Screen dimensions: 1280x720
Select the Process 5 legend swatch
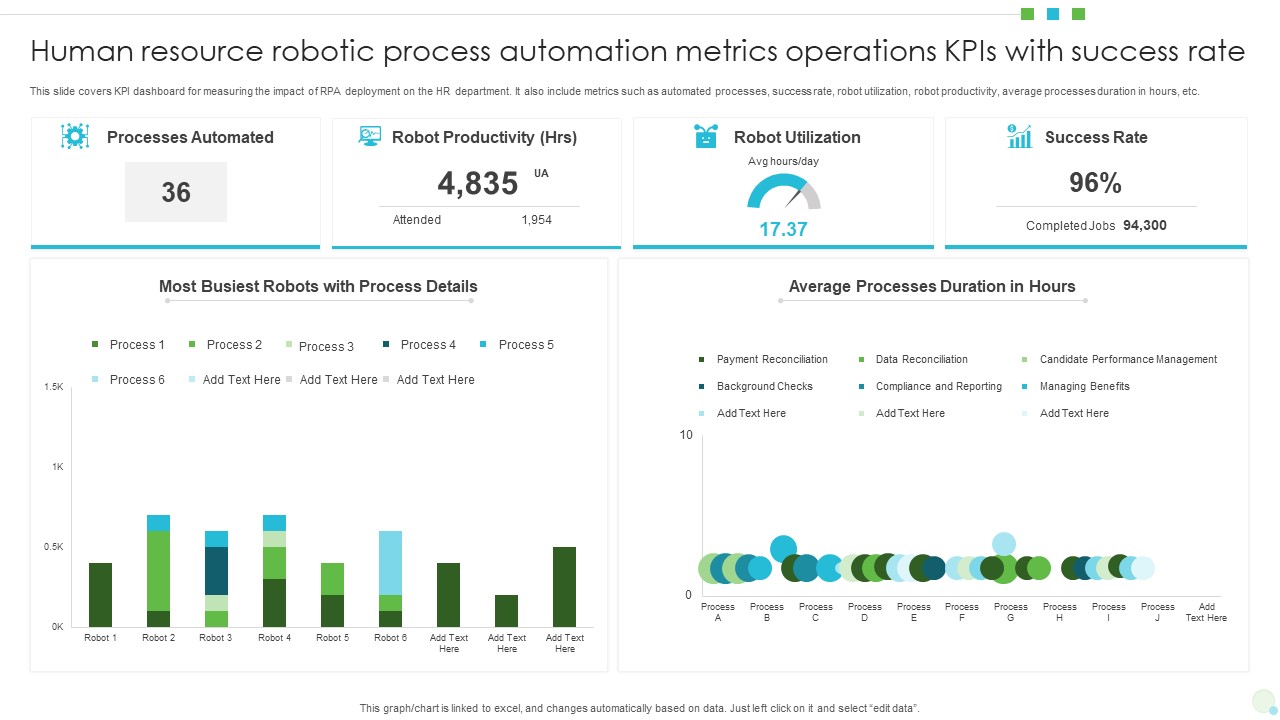click(x=484, y=345)
